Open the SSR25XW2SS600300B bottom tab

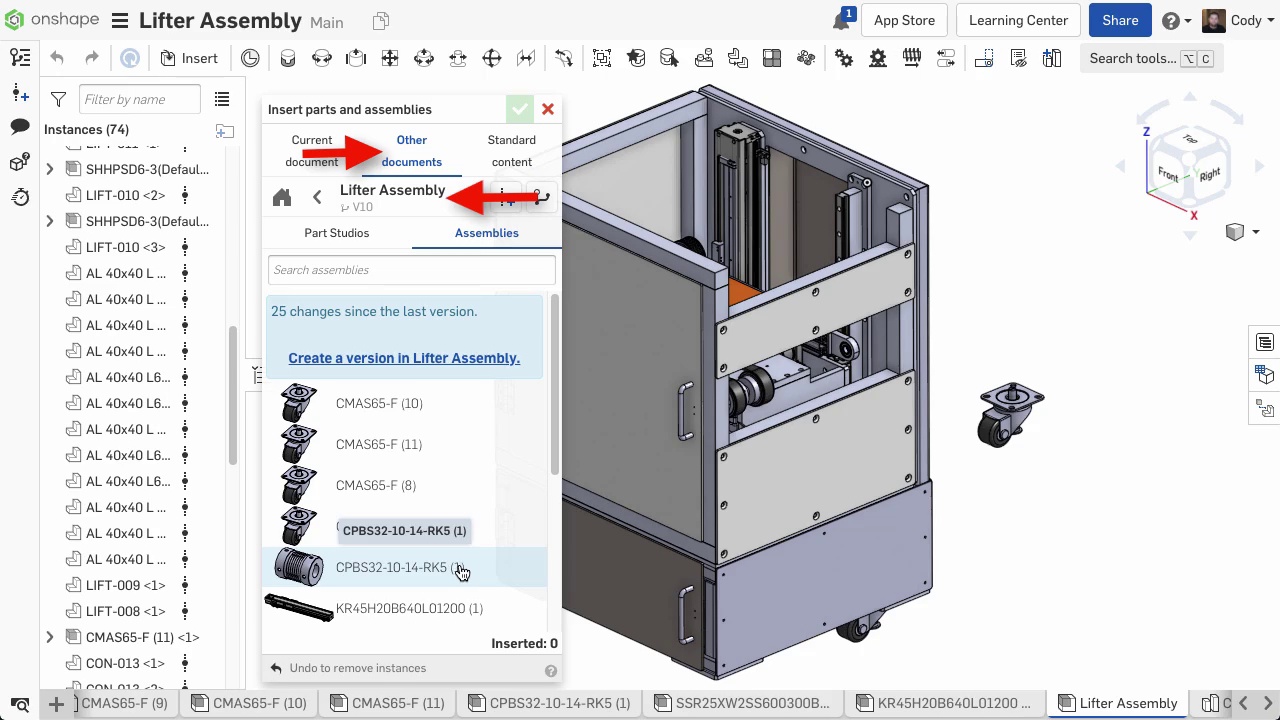tap(743, 704)
